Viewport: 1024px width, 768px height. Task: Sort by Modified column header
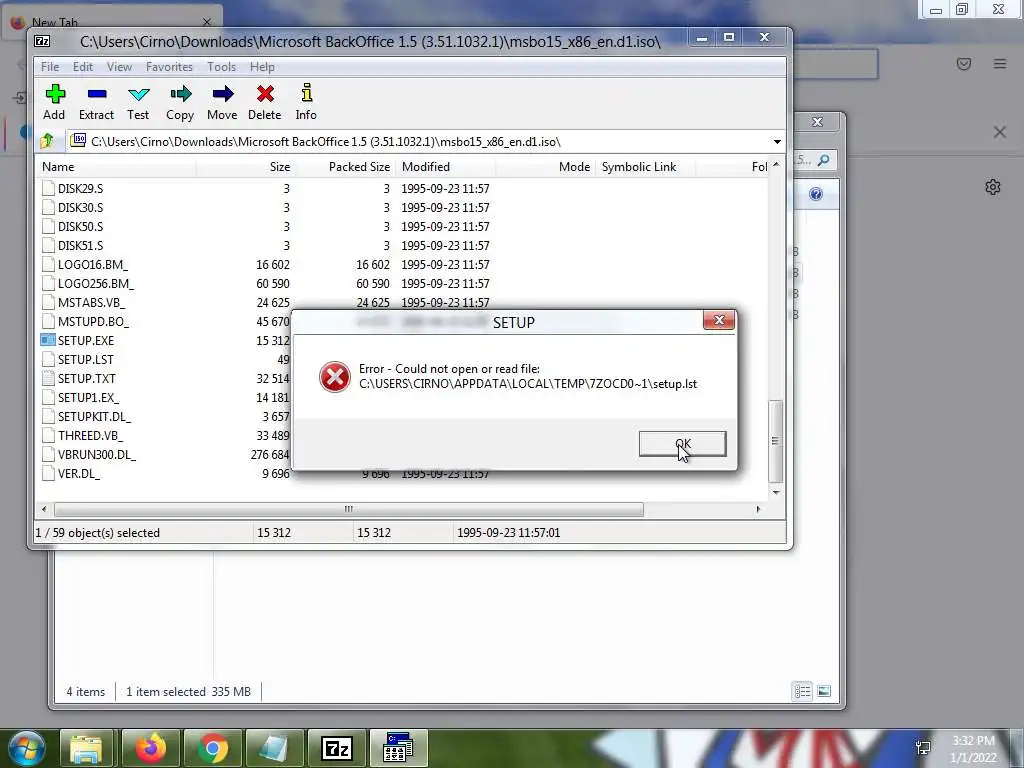(x=445, y=167)
